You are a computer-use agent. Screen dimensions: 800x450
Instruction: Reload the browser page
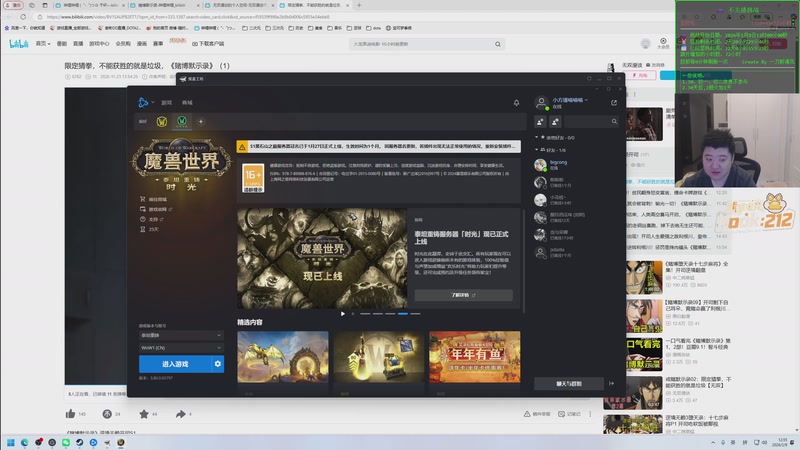(x=23, y=17)
